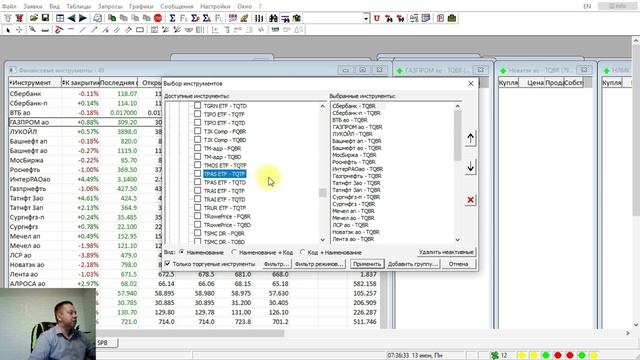Select 'Новатэк ао - TQBR' in selected list
The height and width of the screenshot is (360, 640).
click(356, 232)
